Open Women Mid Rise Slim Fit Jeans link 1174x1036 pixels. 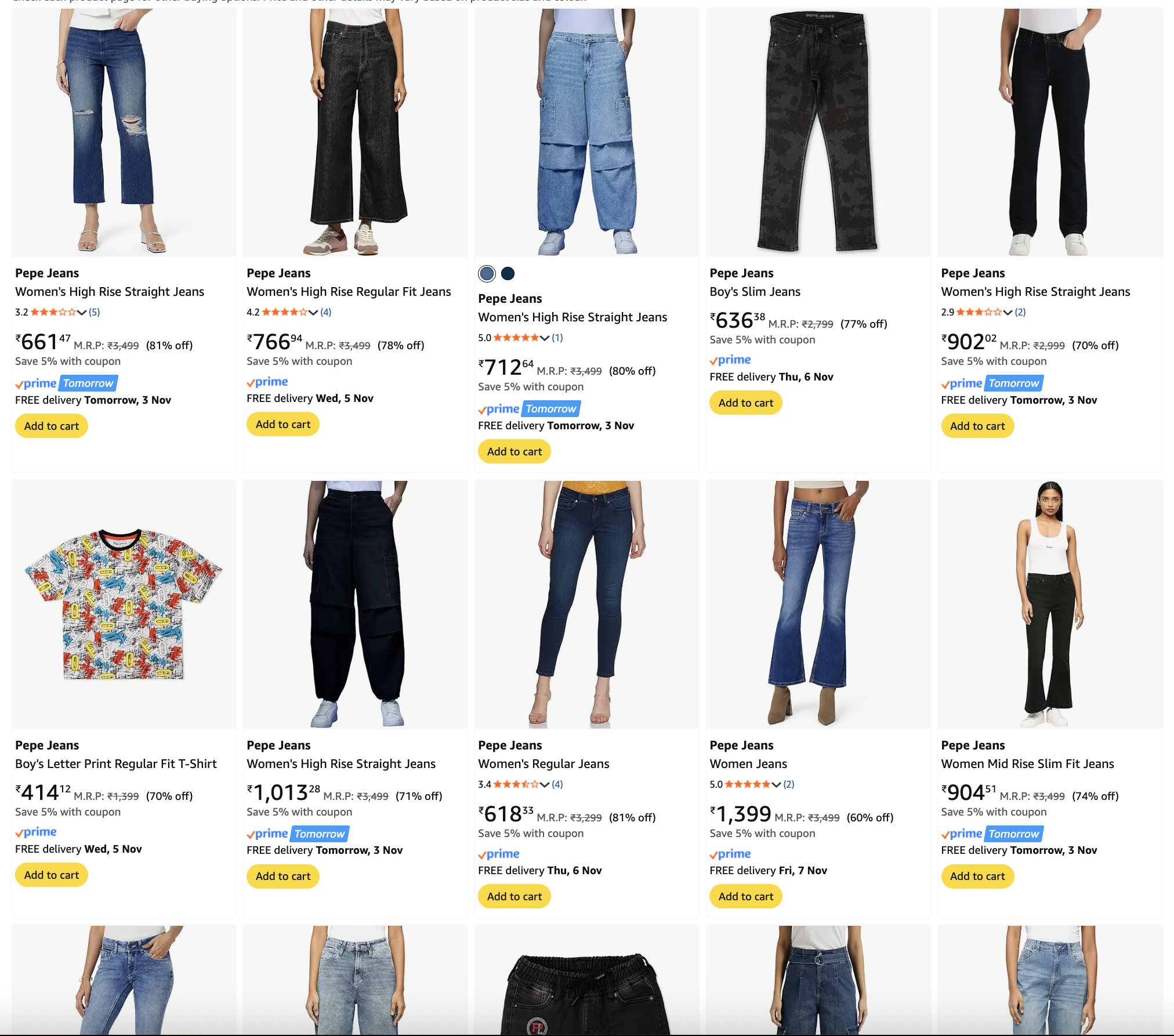tap(1027, 764)
